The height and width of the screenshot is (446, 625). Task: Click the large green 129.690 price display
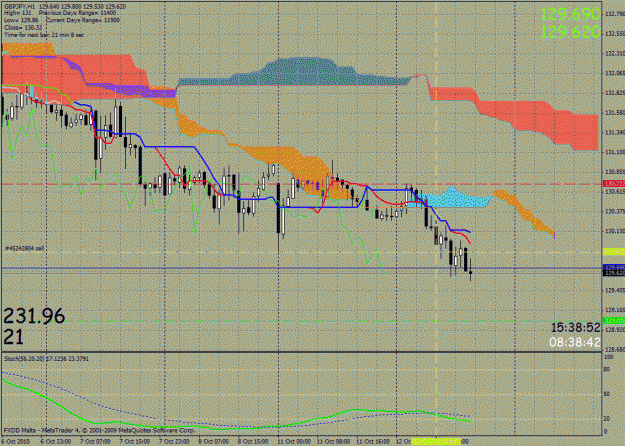(x=570, y=14)
